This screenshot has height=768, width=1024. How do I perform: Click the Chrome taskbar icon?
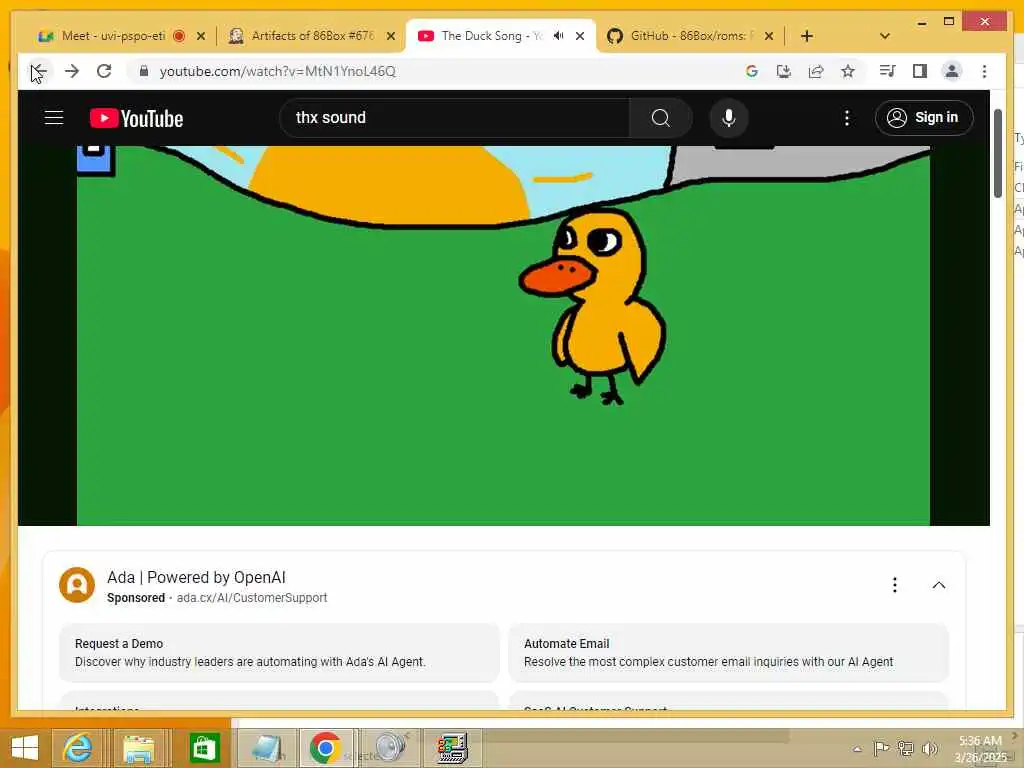click(x=325, y=748)
